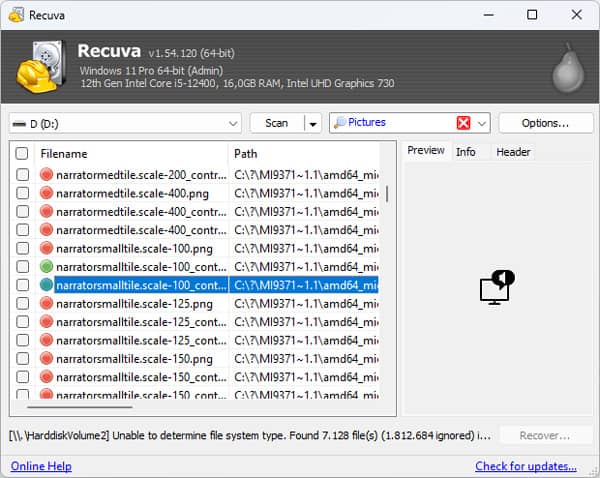Image resolution: width=600 pixels, height=478 pixels.
Task: Switch to the Header tab
Action: click(513, 151)
